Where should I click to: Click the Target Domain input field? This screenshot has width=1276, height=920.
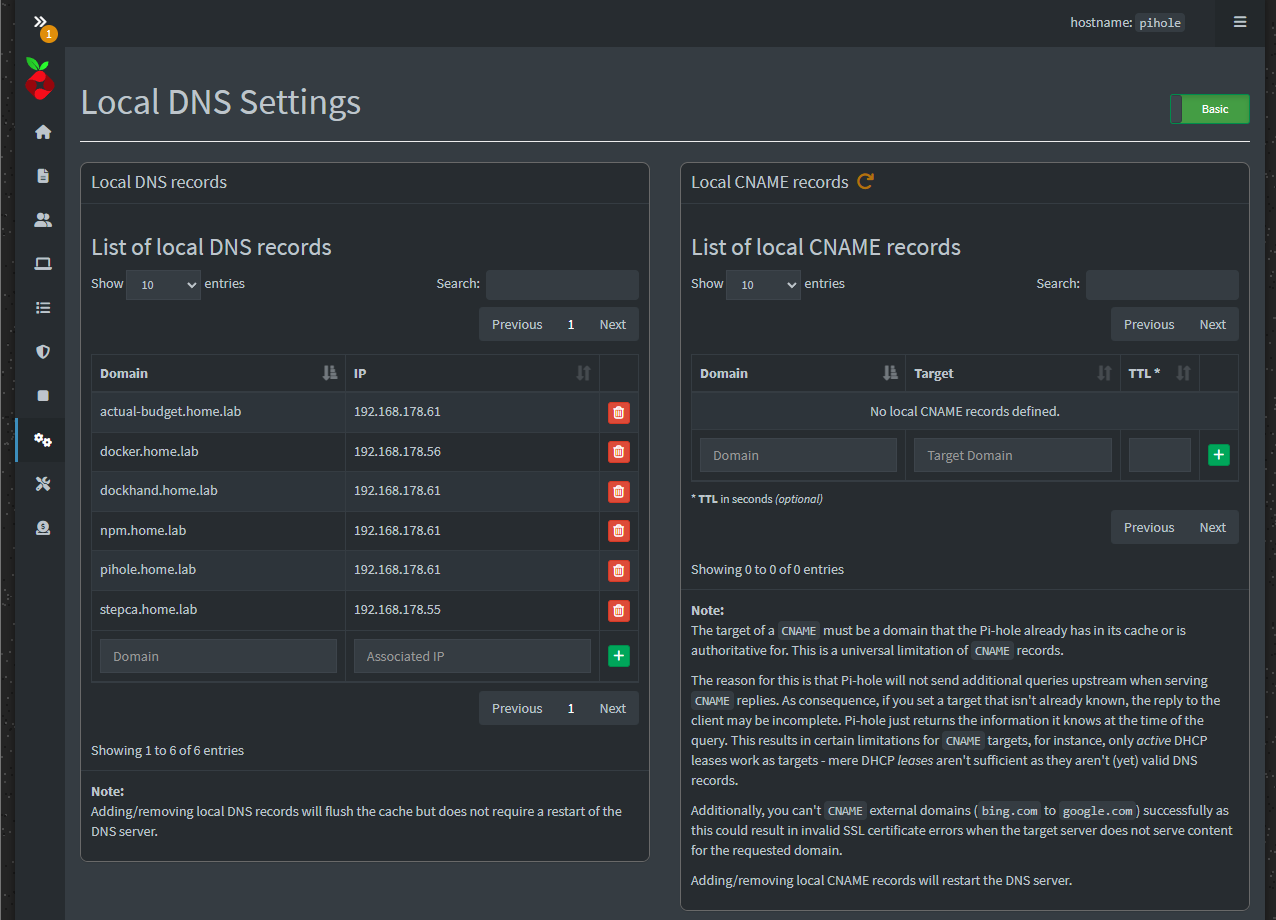pyautogui.click(x=1012, y=455)
